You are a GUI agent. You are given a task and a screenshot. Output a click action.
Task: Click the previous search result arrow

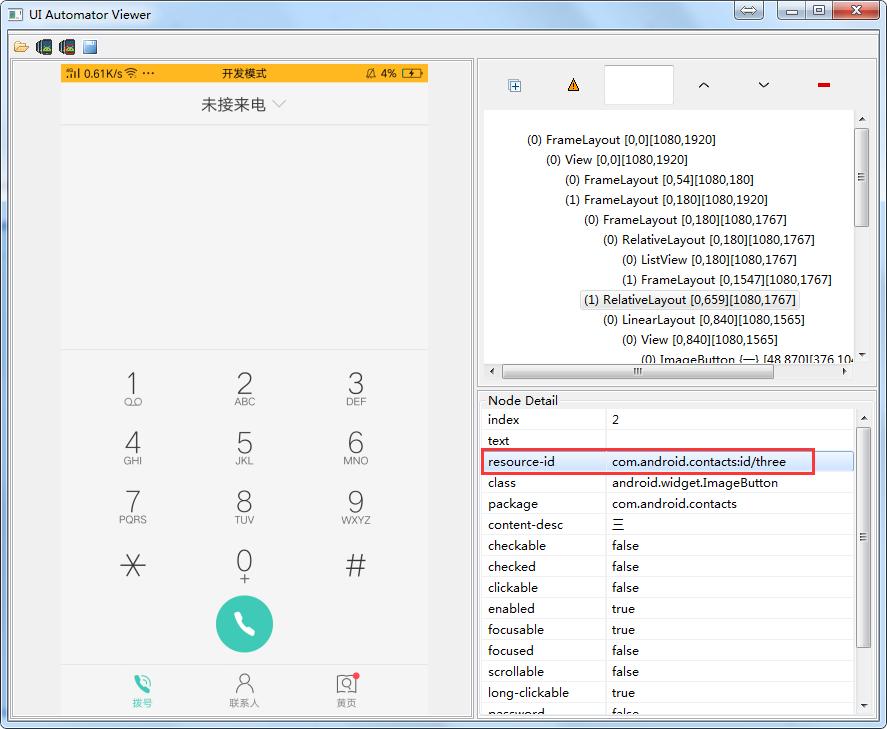(x=704, y=85)
